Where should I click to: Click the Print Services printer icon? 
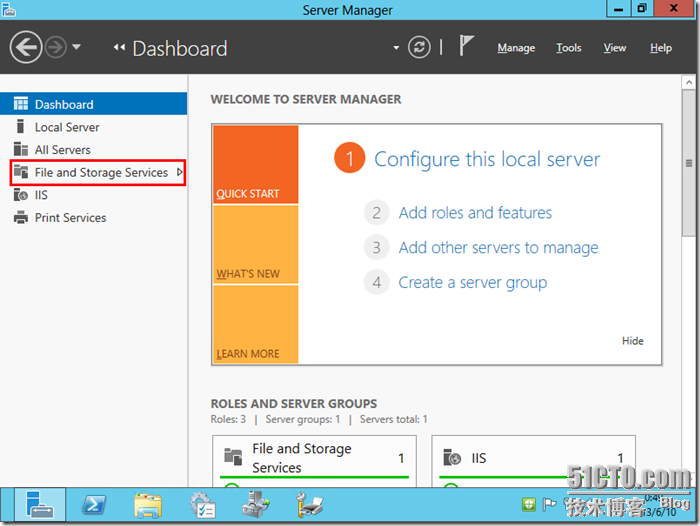[21, 217]
